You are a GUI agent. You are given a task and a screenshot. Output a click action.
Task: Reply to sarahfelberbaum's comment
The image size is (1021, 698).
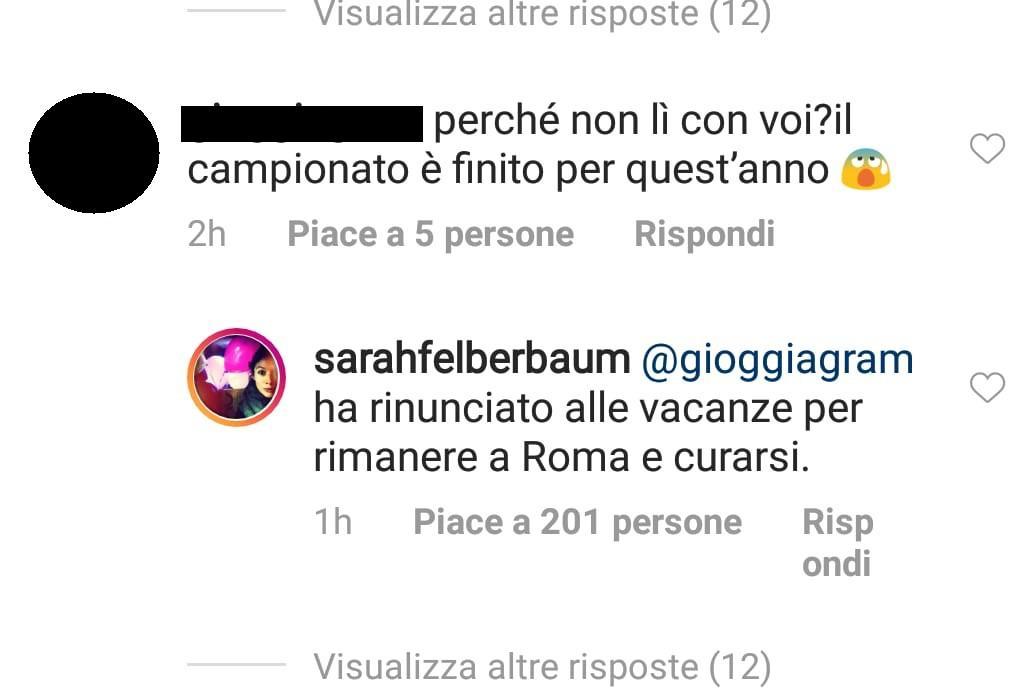pos(837,542)
